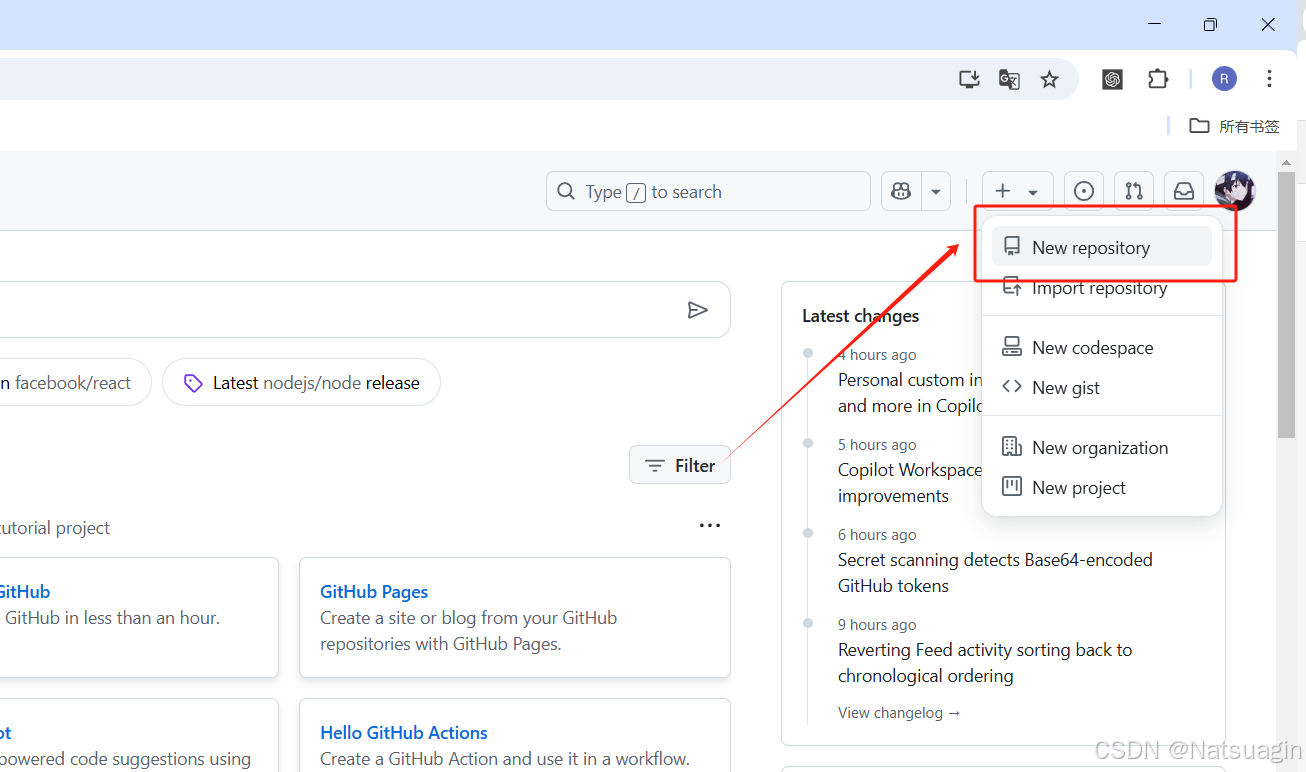Bookmark this page with star icon

coord(1049,79)
